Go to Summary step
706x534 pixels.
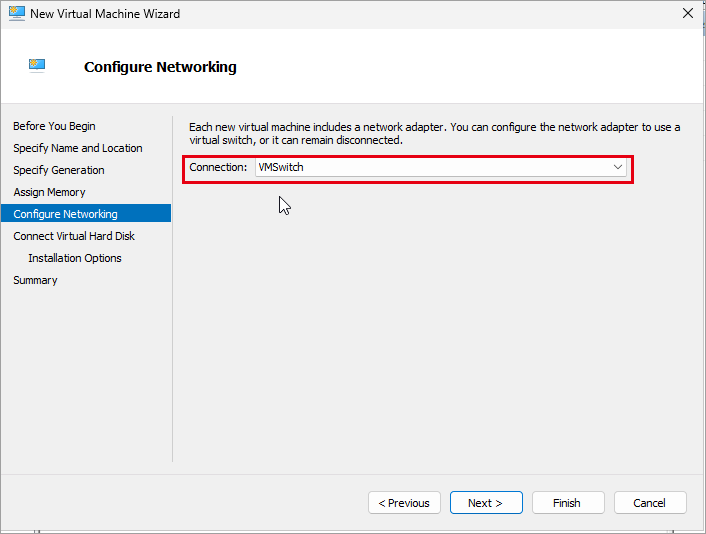point(35,281)
